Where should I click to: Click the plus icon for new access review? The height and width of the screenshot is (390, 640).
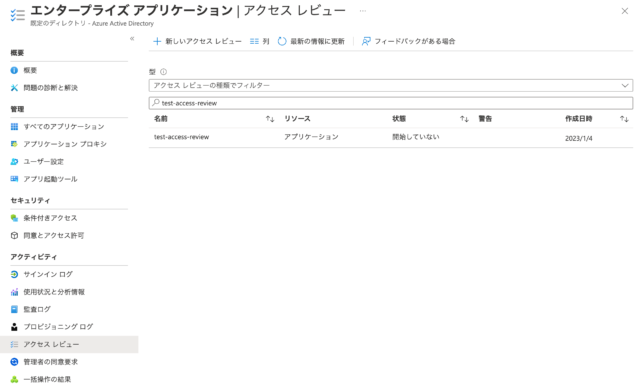point(157,41)
